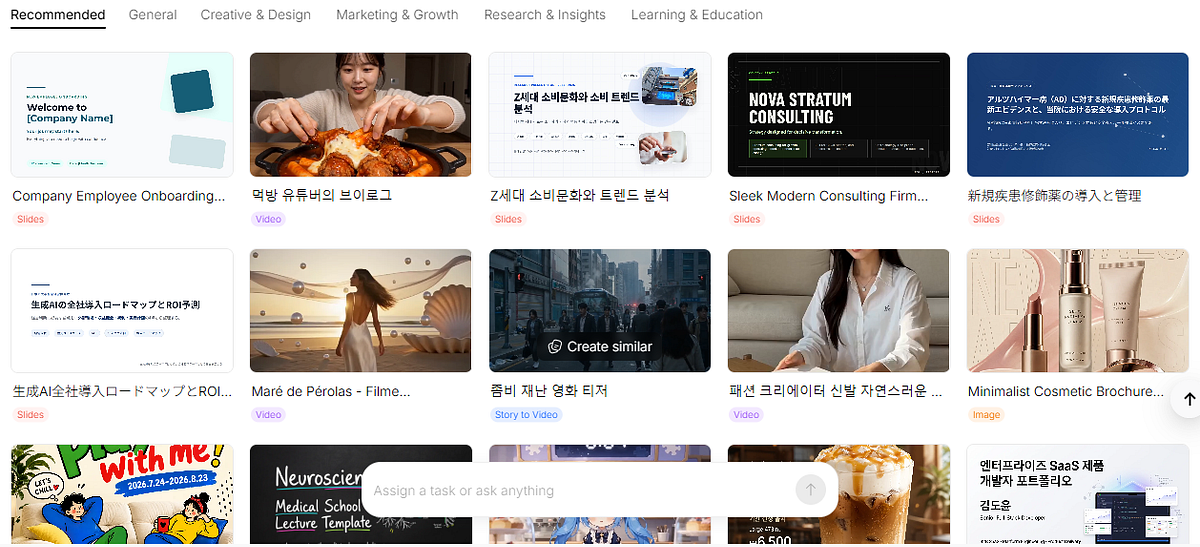Viewport: 1200px width, 547px height.
Task: Click the 'Sleek Modern Consulting Firm...' title
Action: 829,196
